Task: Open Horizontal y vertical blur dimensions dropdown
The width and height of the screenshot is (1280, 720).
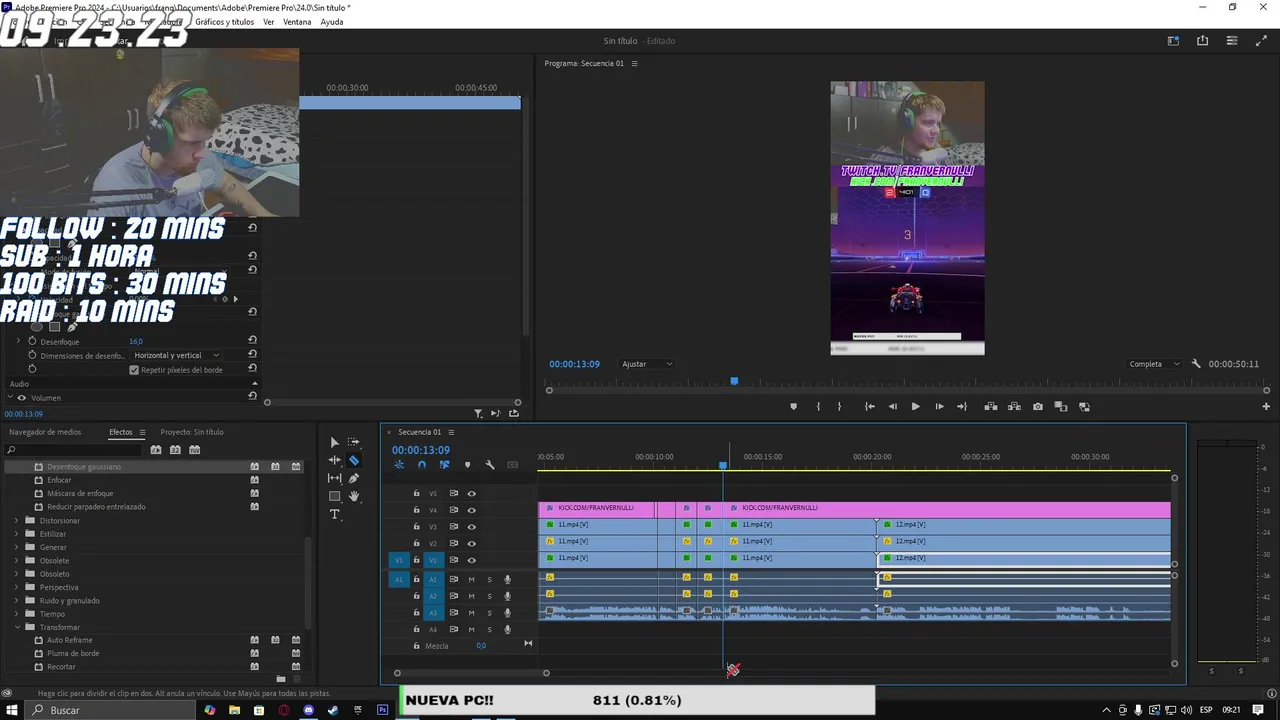Action: point(176,355)
